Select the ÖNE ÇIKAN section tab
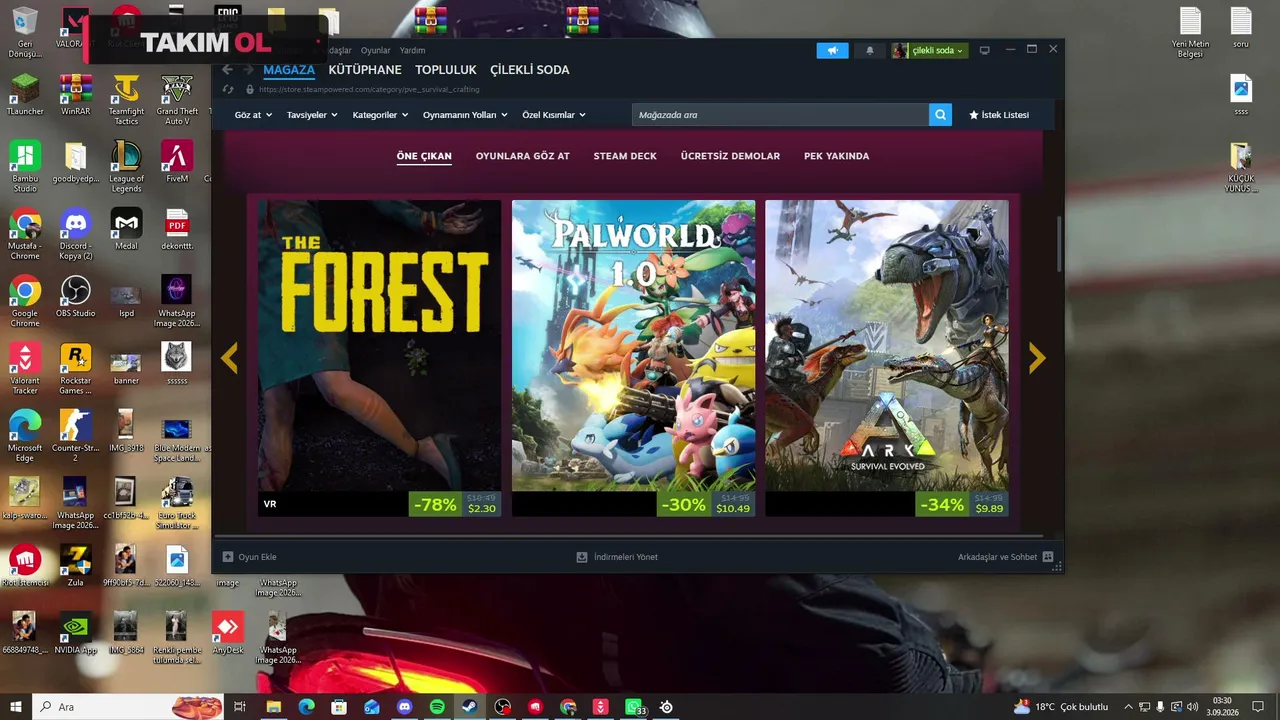This screenshot has width=1280, height=720. click(424, 156)
